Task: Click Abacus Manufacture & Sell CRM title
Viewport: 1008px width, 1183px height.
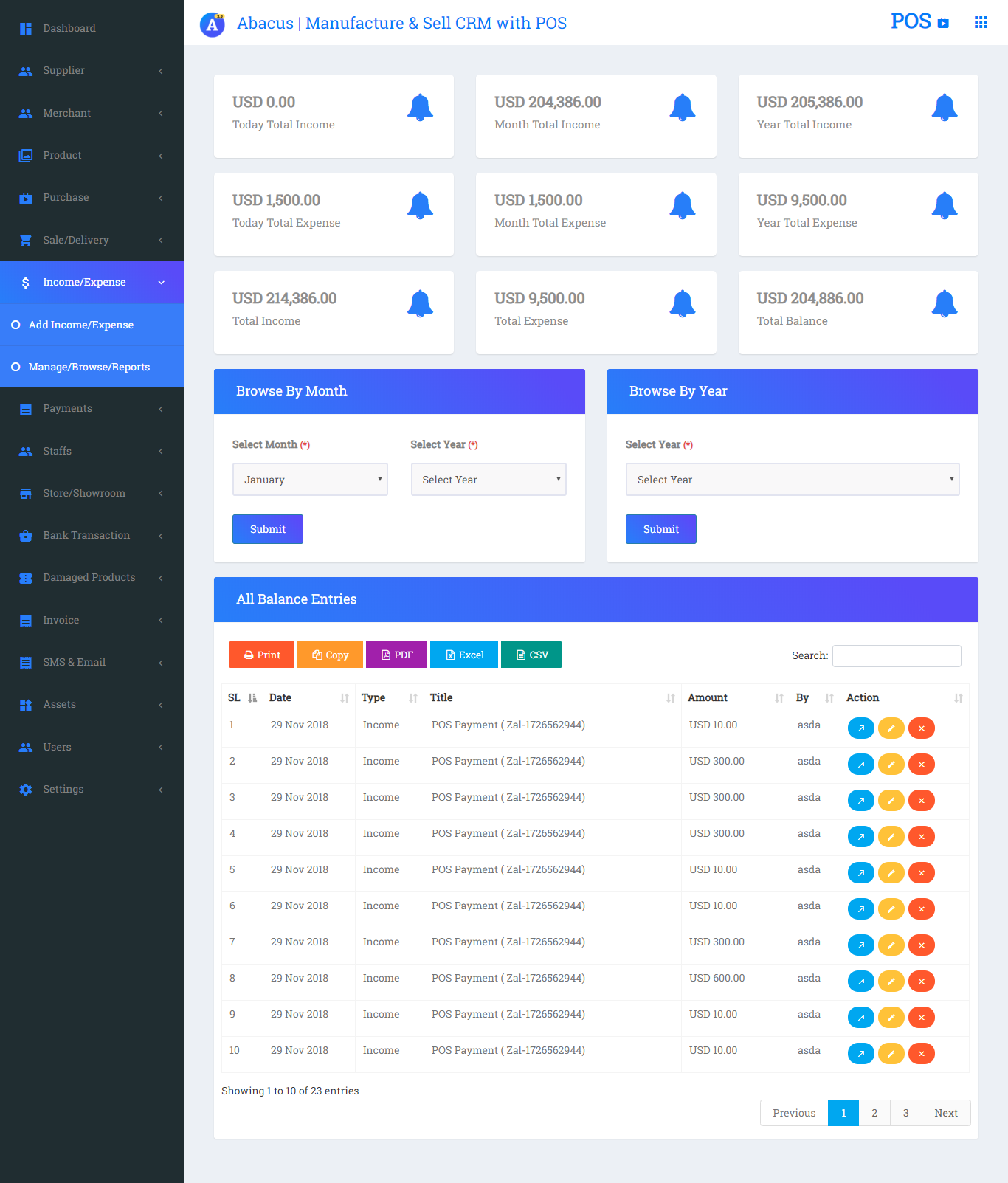Action: (401, 23)
